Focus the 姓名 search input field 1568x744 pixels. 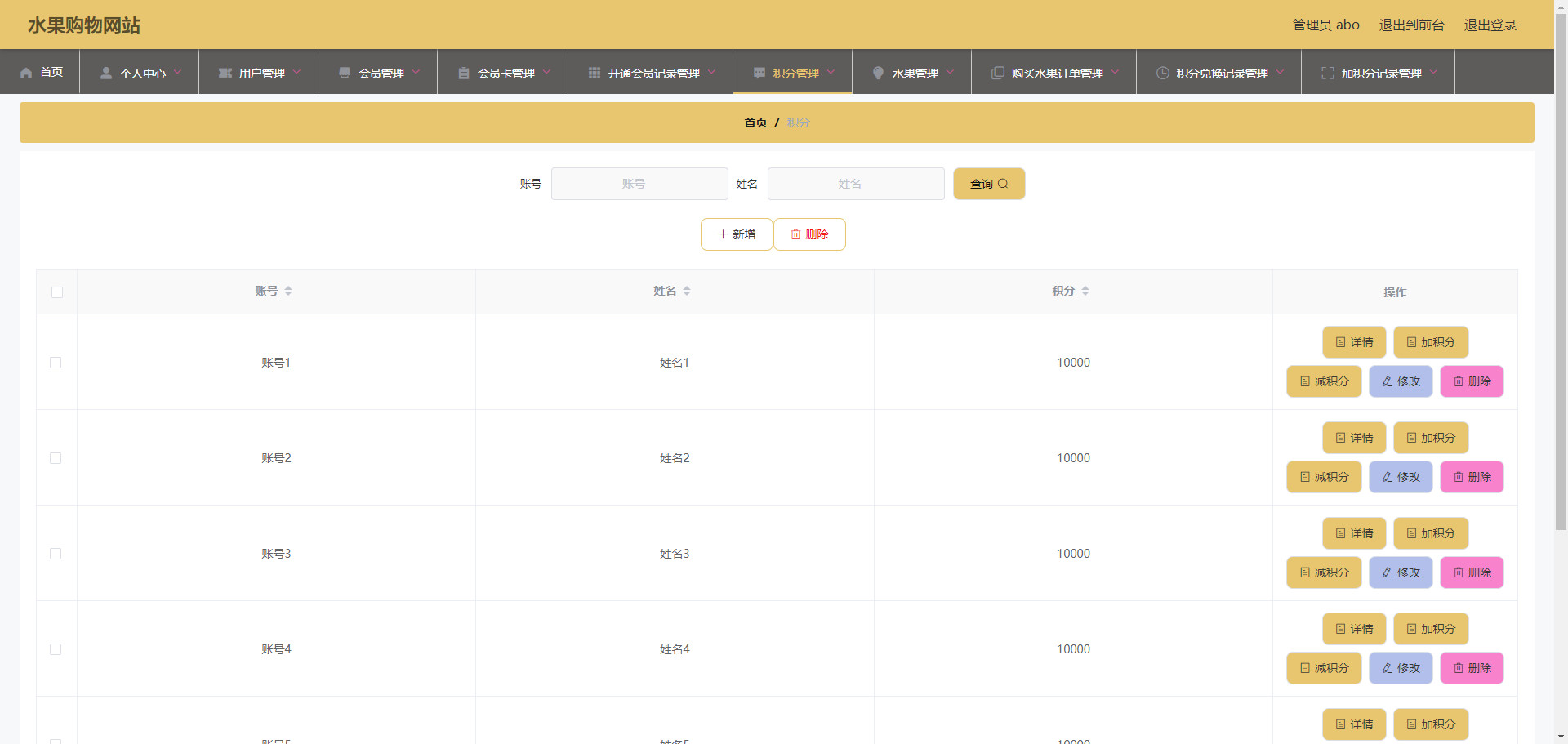pos(856,184)
